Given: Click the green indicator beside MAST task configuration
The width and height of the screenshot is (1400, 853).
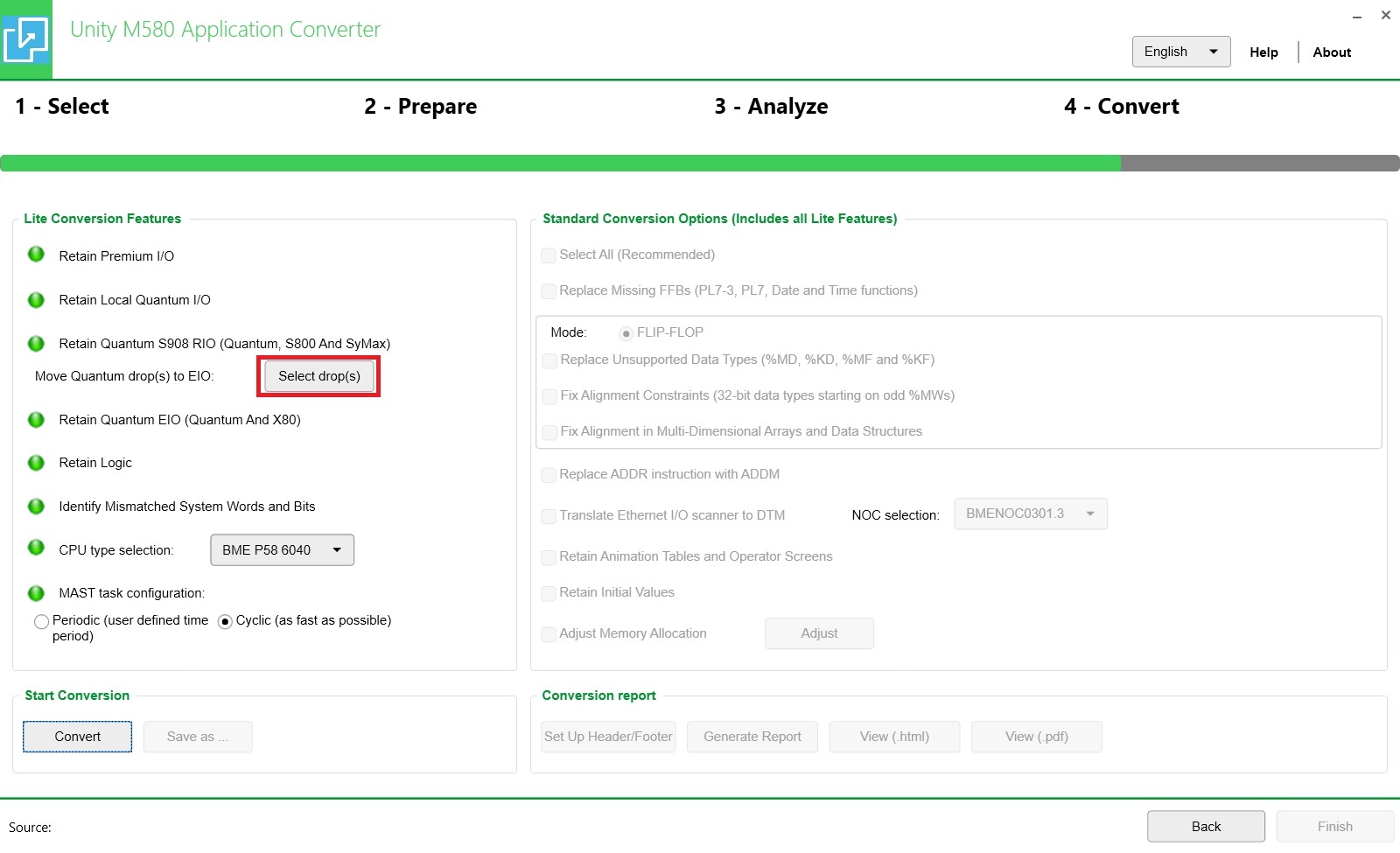Looking at the screenshot, I should pos(36,593).
